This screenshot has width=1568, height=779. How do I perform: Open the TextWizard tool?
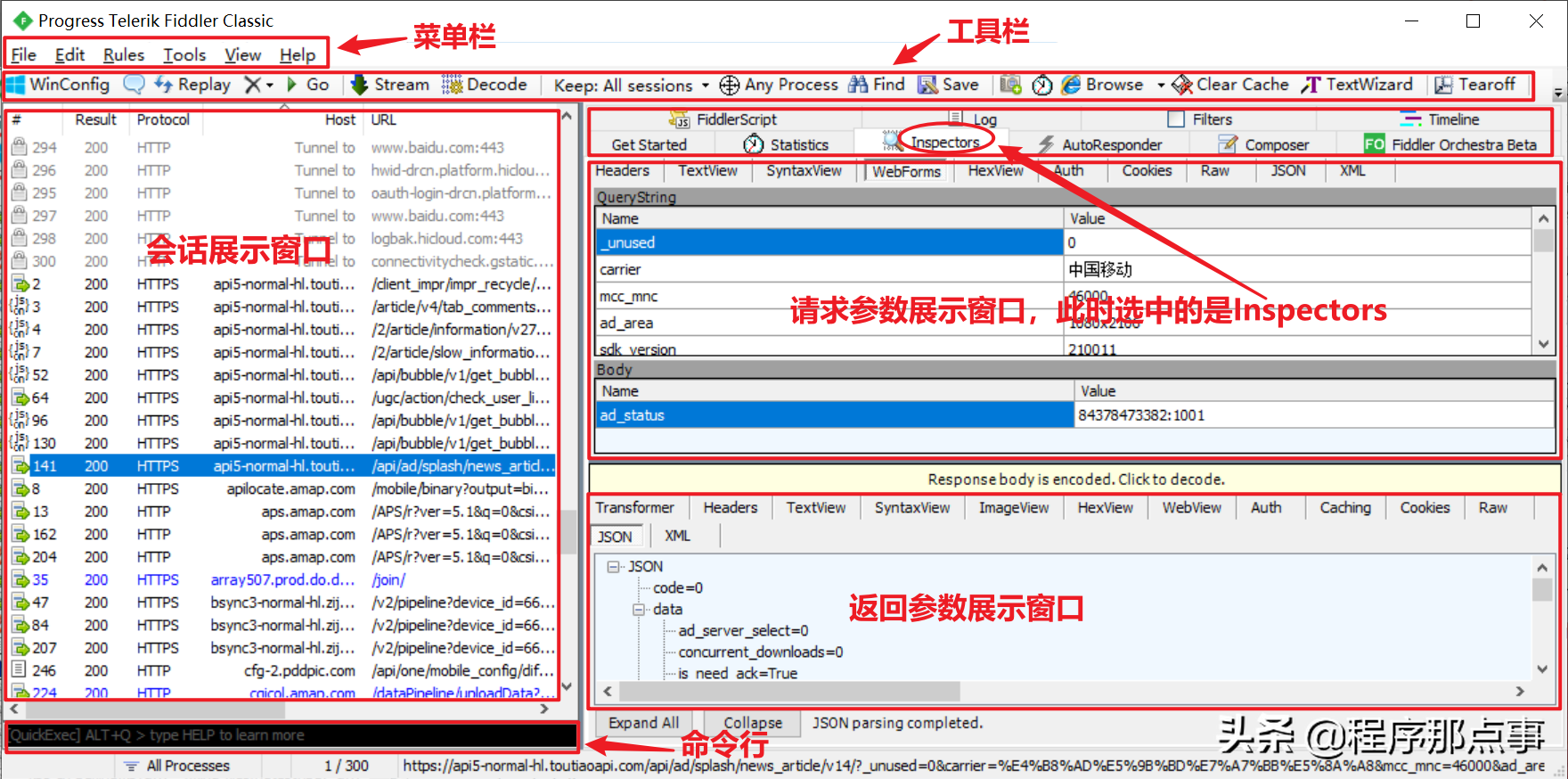[1357, 85]
